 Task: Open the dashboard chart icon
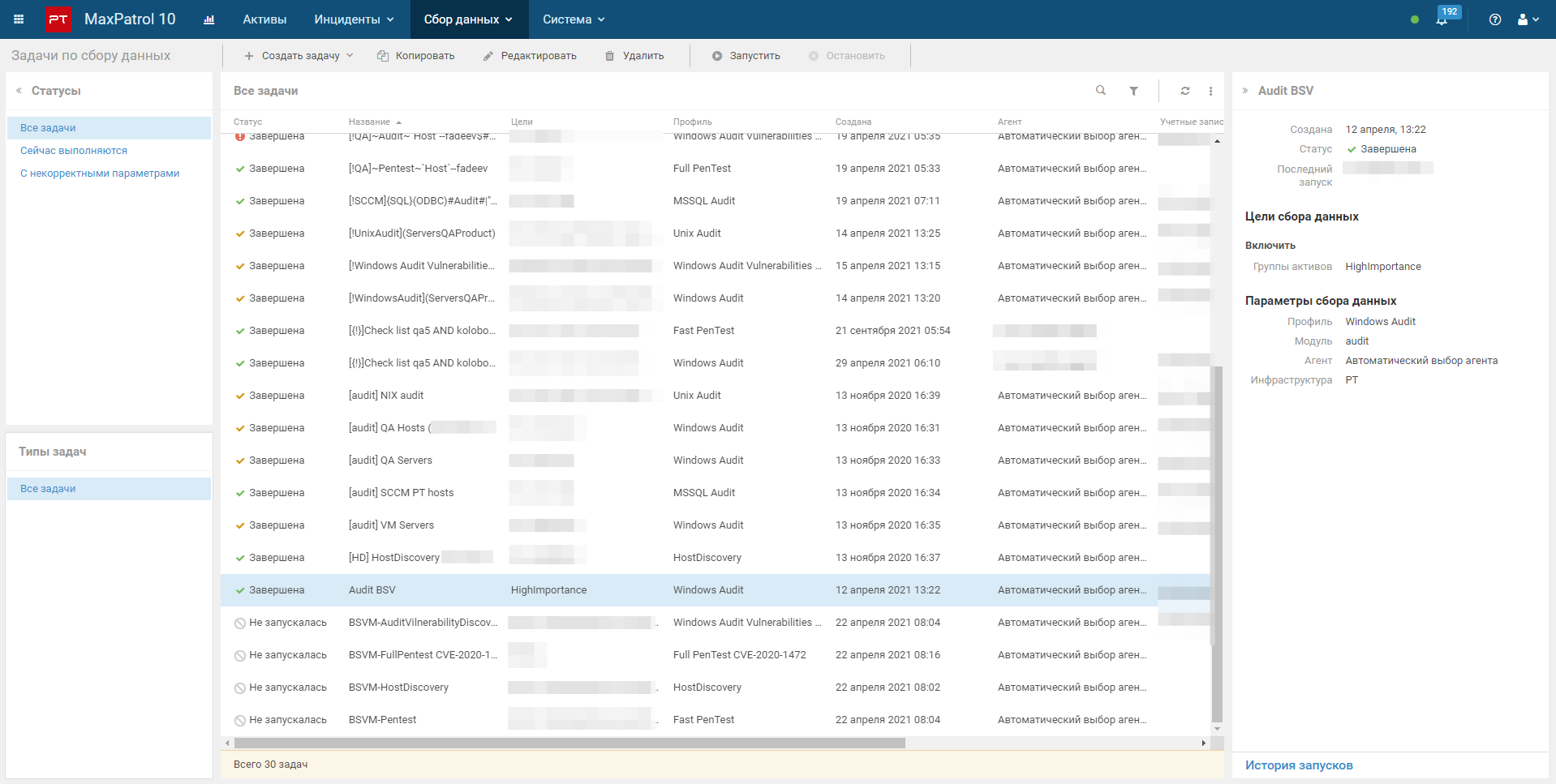pyautogui.click(x=208, y=19)
